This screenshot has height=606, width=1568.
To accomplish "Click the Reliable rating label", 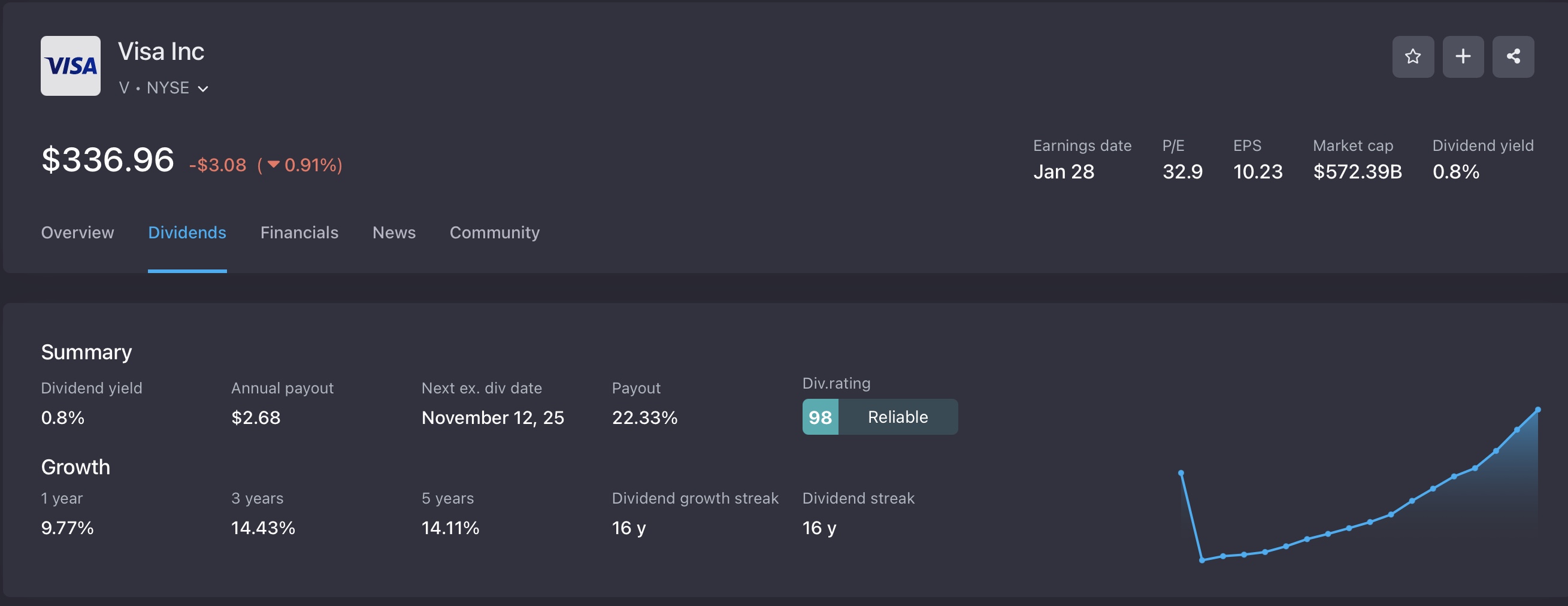I will (x=897, y=417).
